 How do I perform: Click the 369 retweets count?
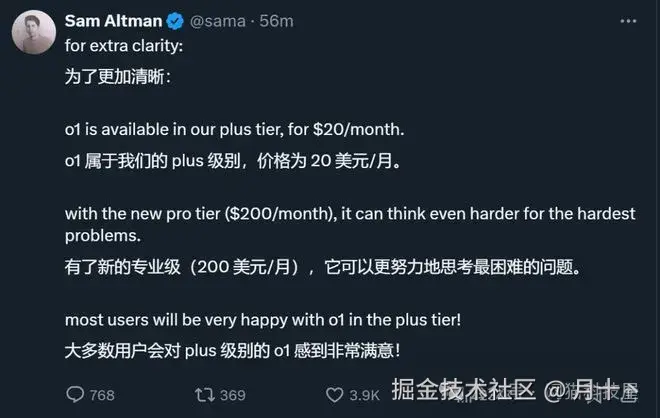click(x=232, y=395)
